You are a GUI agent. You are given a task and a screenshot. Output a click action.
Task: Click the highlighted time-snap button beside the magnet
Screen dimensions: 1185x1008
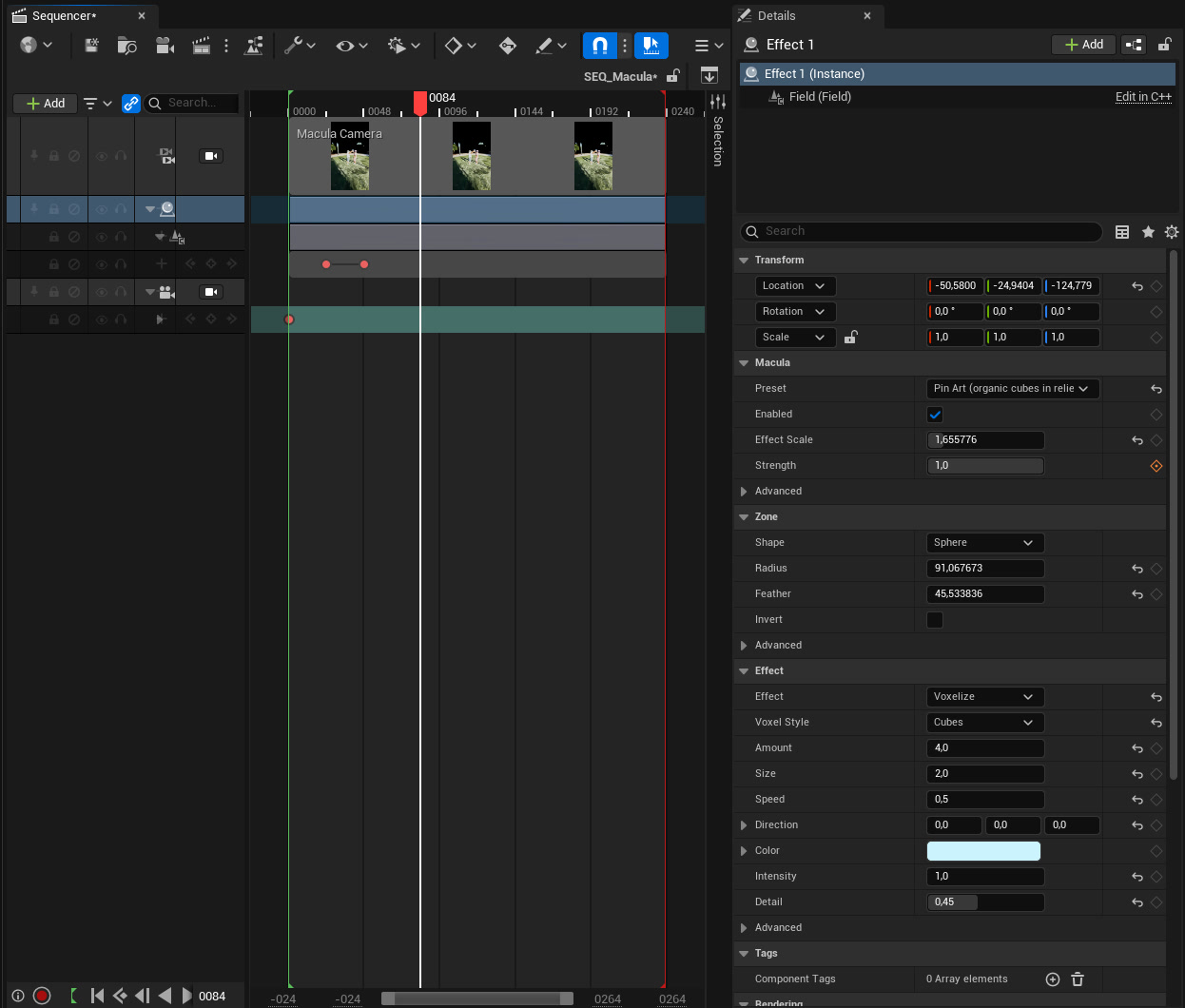[651, 45]
